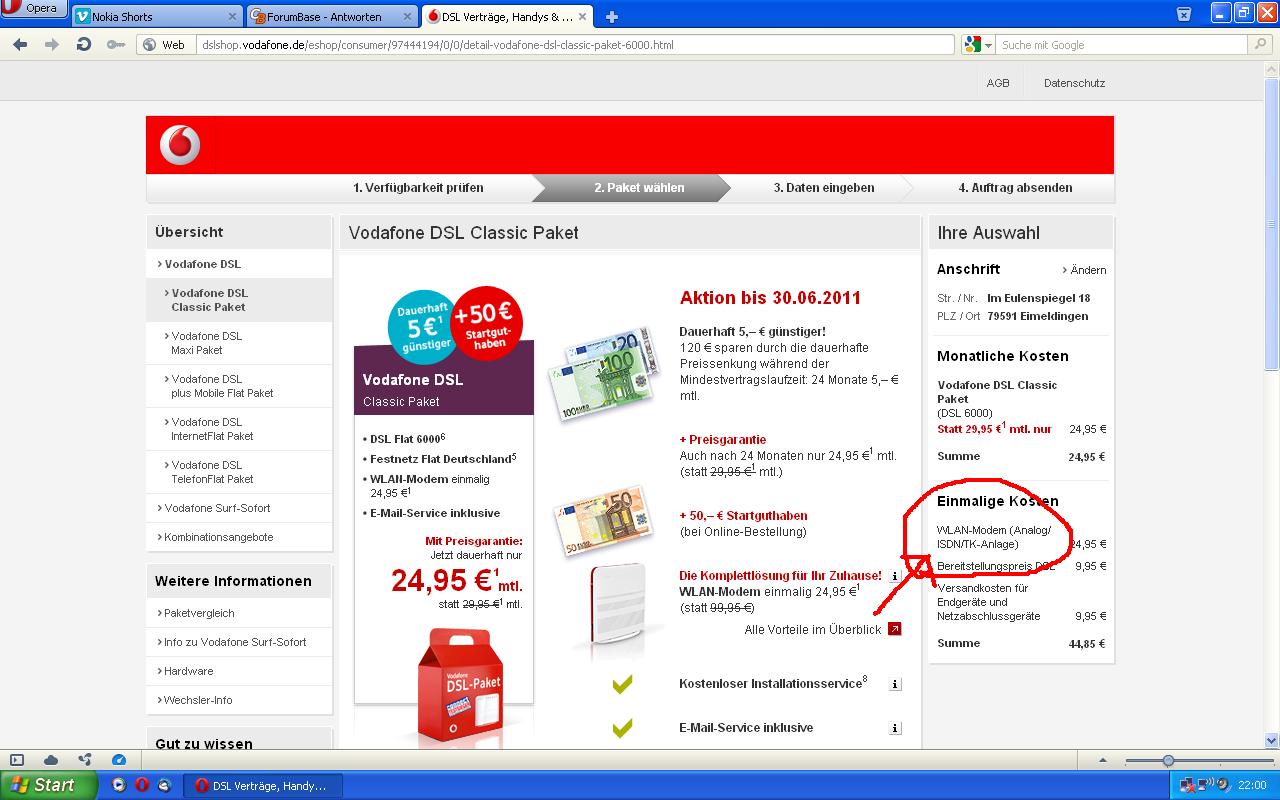The width and height of the screenshot is (1280, 800).
Task: Launch media player from quick launch
Action: [x=119, y=785]
